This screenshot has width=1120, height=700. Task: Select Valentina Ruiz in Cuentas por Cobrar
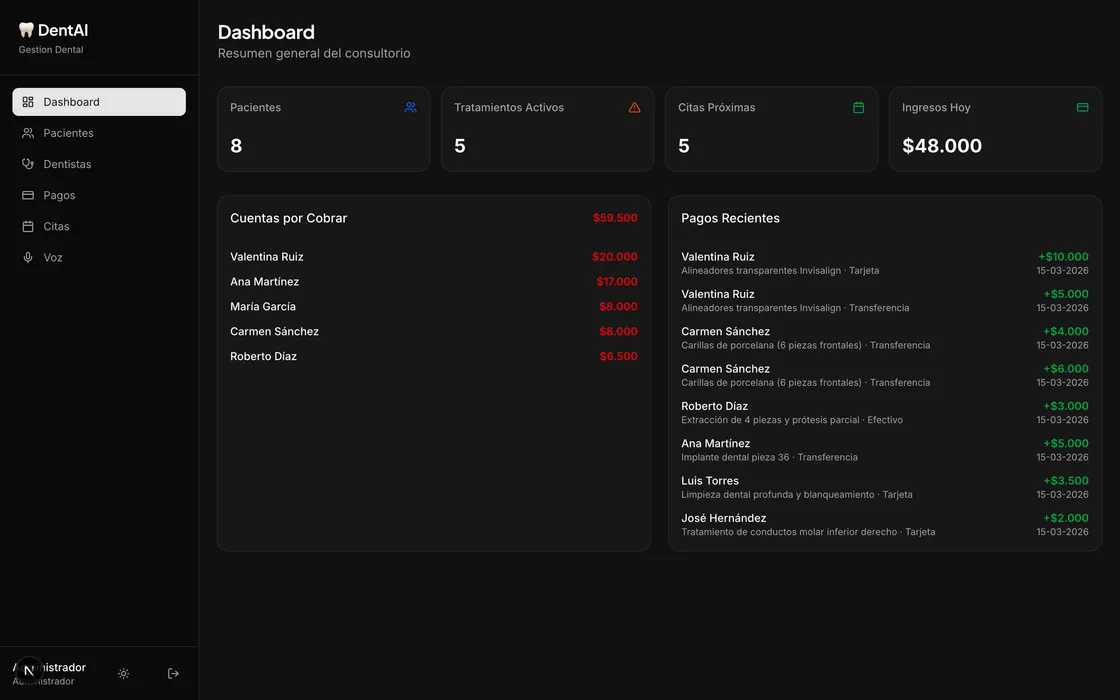[x=267, y=257]
